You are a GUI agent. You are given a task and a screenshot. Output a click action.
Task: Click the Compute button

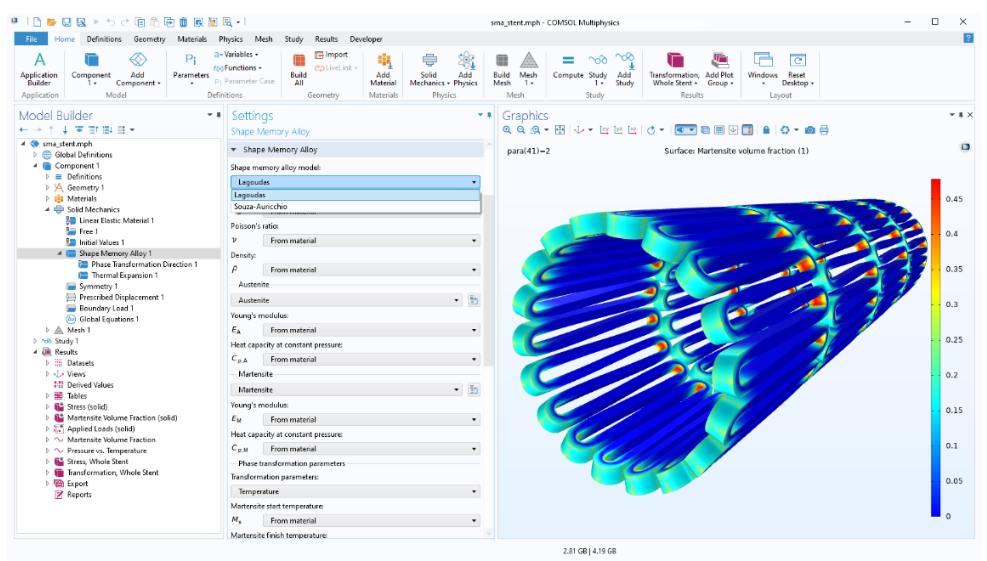[568, 67]
